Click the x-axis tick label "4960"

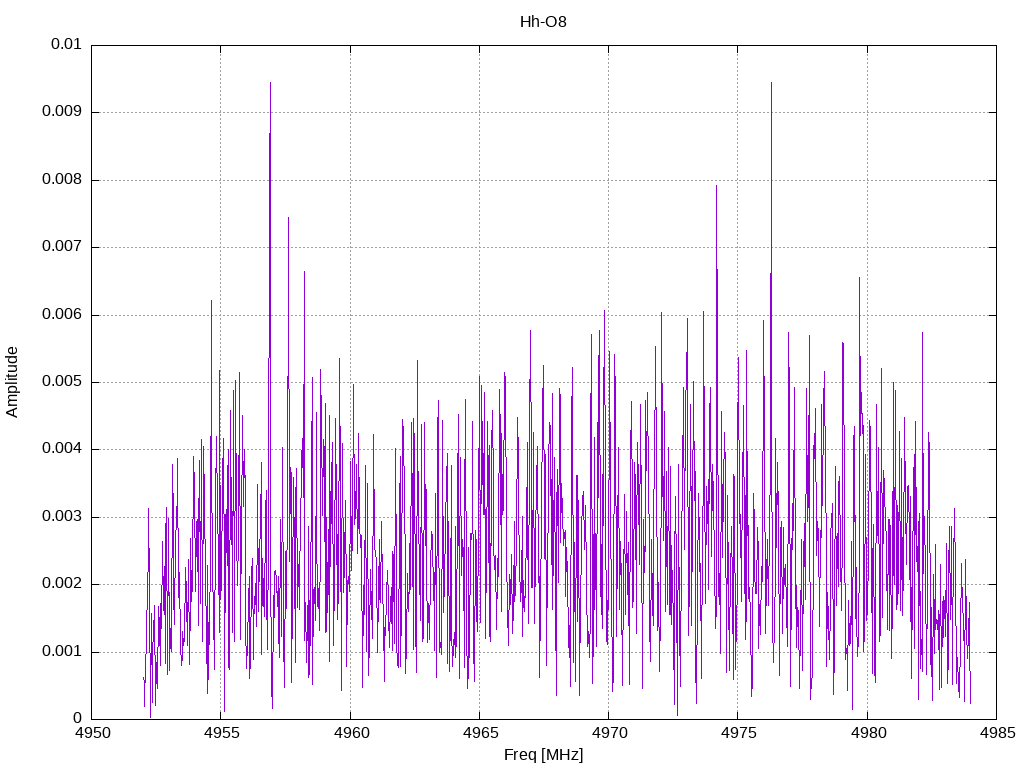(351, 733)
